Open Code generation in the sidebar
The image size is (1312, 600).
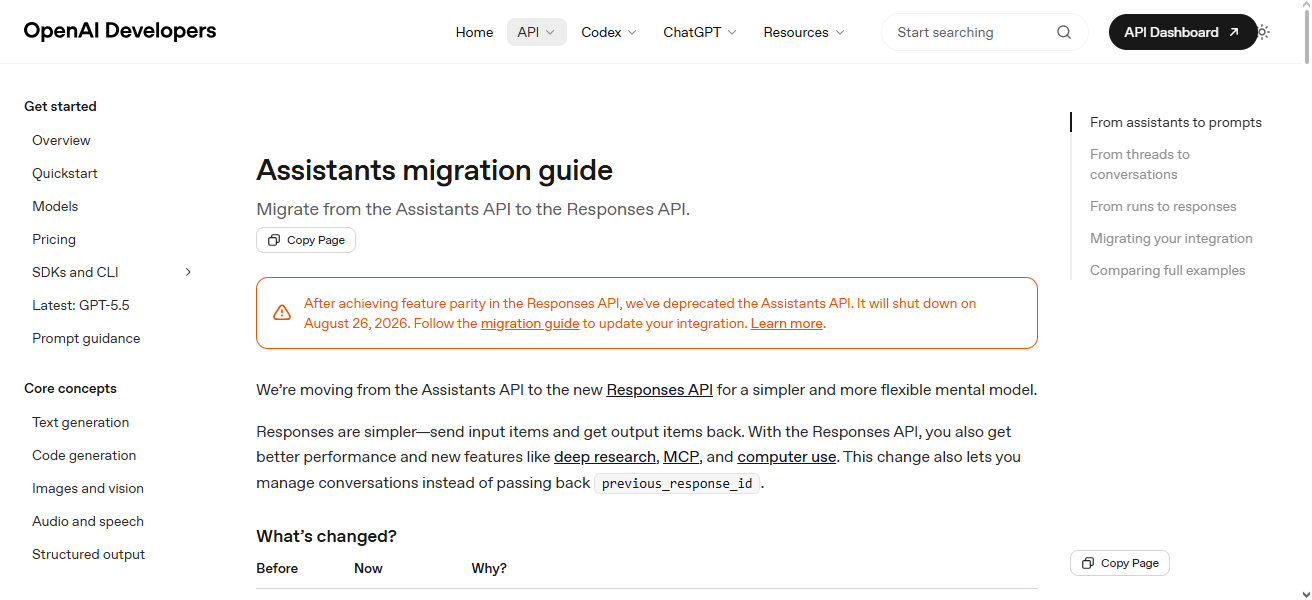pos(84,455)
